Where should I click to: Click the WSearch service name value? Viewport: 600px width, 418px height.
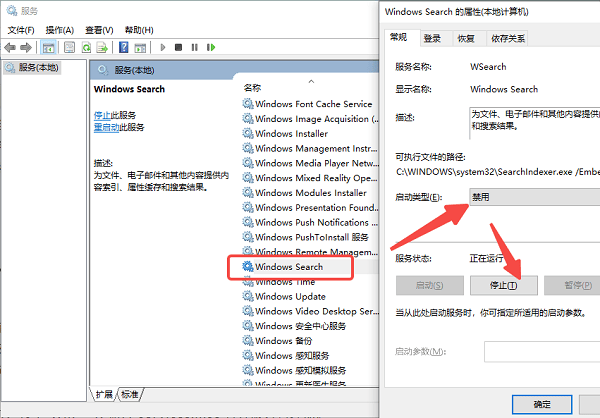(x=488, y=67)
